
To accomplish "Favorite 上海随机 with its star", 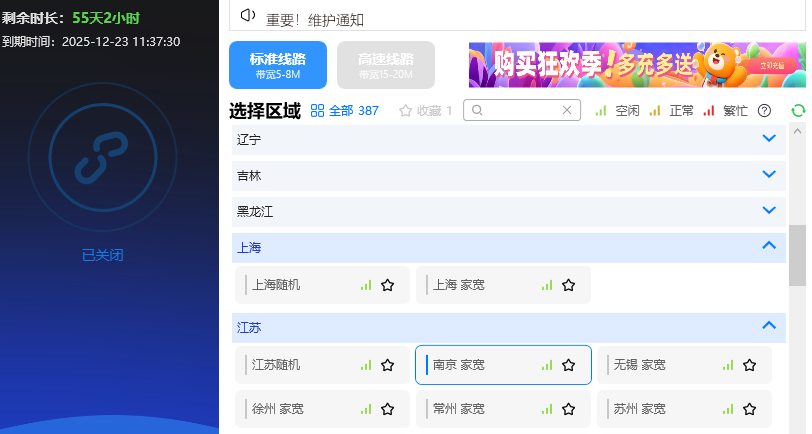I will pyautogui.click(x=387, y=285).
